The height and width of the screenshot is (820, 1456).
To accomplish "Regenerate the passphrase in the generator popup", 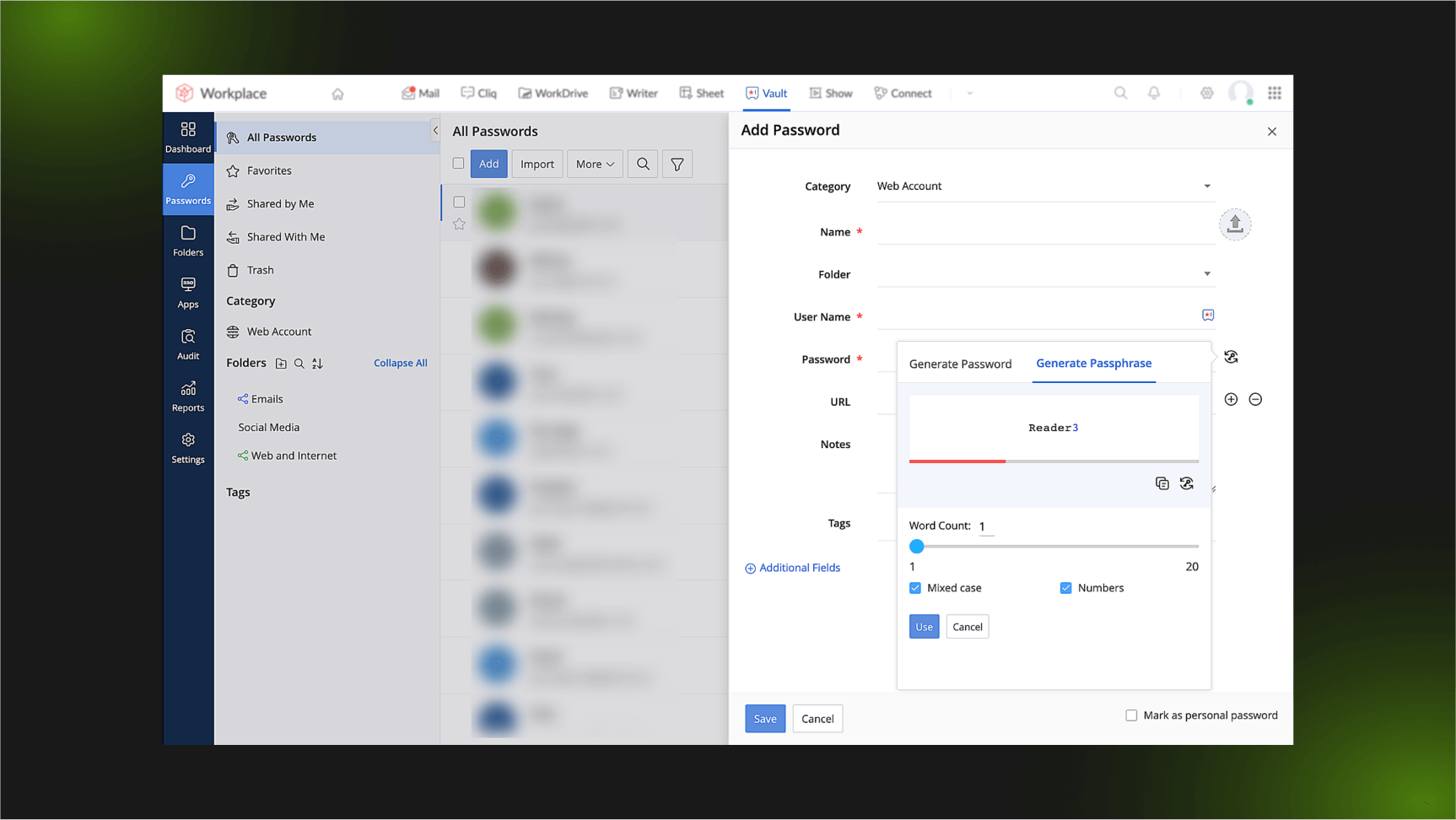I will (1186, 483).
